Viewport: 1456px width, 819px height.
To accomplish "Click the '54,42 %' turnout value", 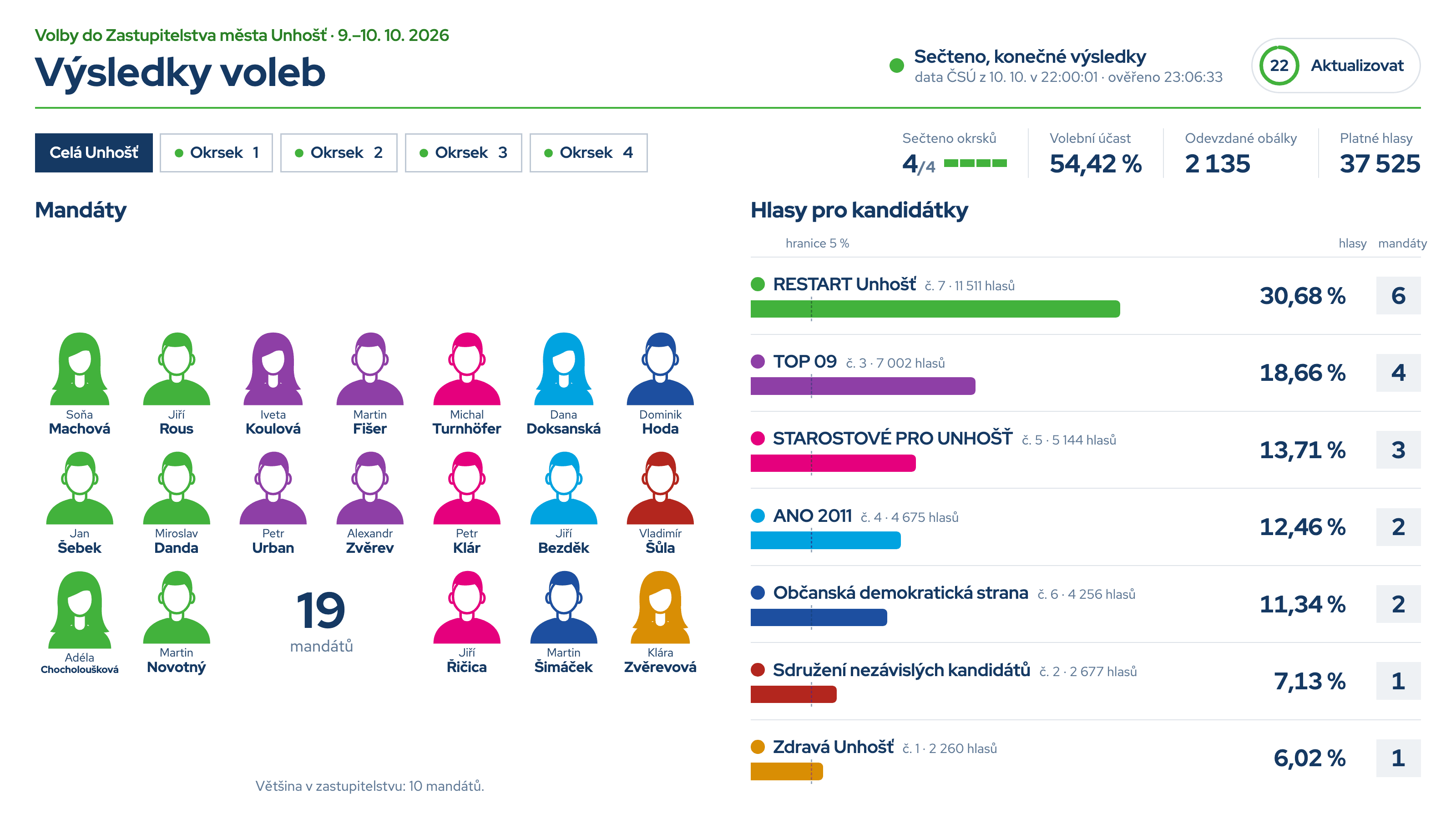I will click(x=1095, y=164).
